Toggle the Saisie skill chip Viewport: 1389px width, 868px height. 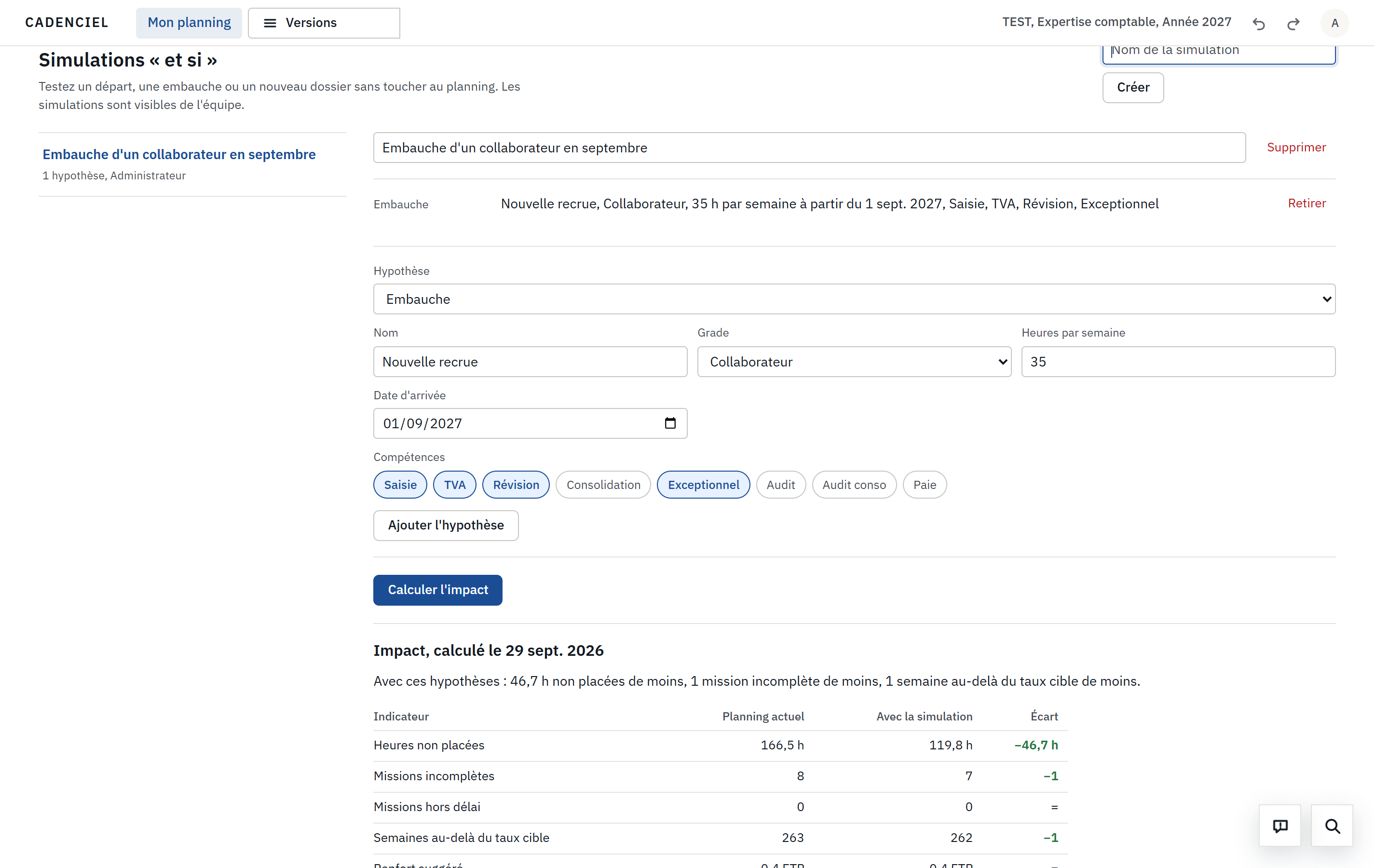point(400,485)
